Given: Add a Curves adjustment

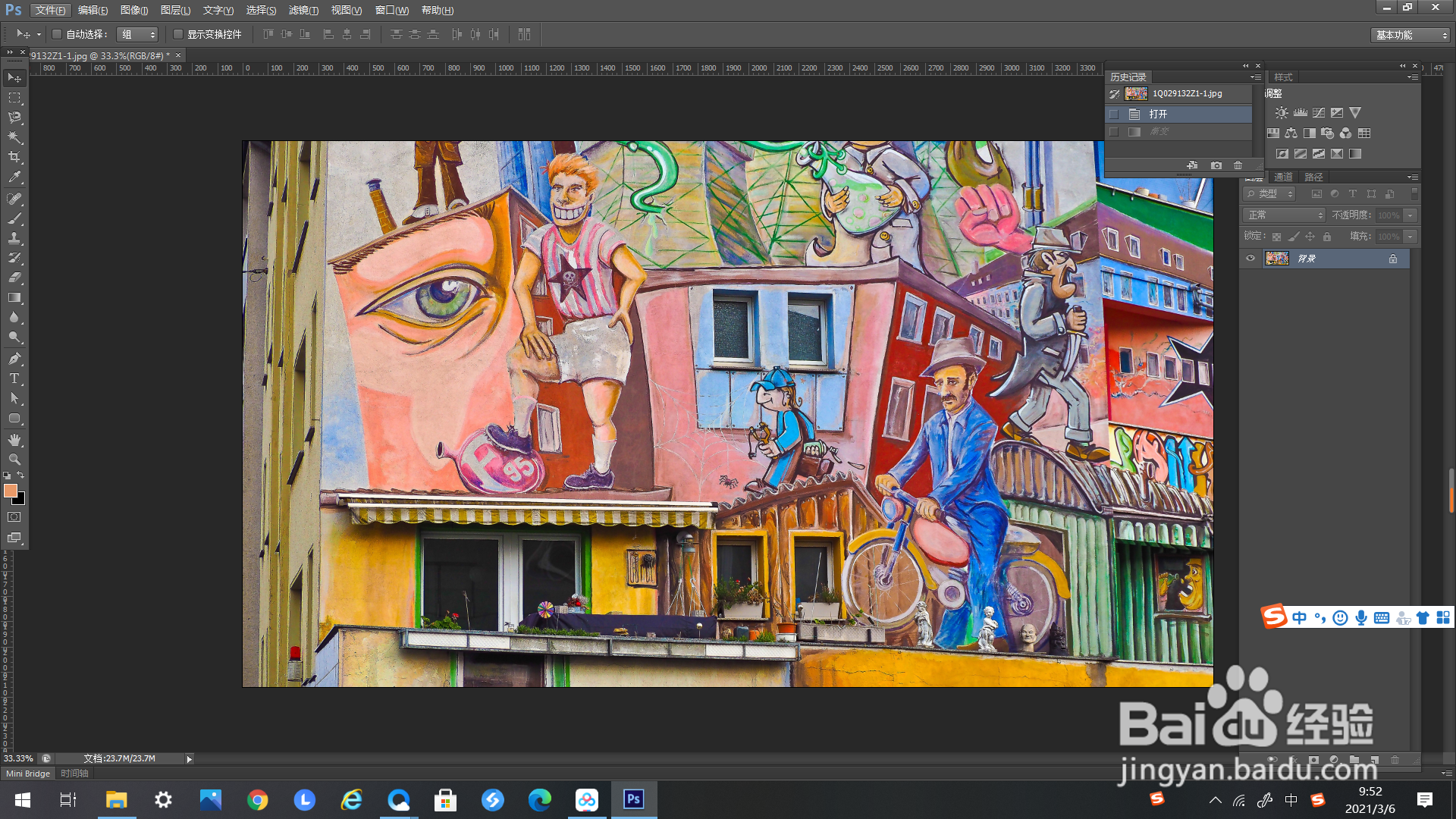Looking at the screenshot, I should (1319, 112).
